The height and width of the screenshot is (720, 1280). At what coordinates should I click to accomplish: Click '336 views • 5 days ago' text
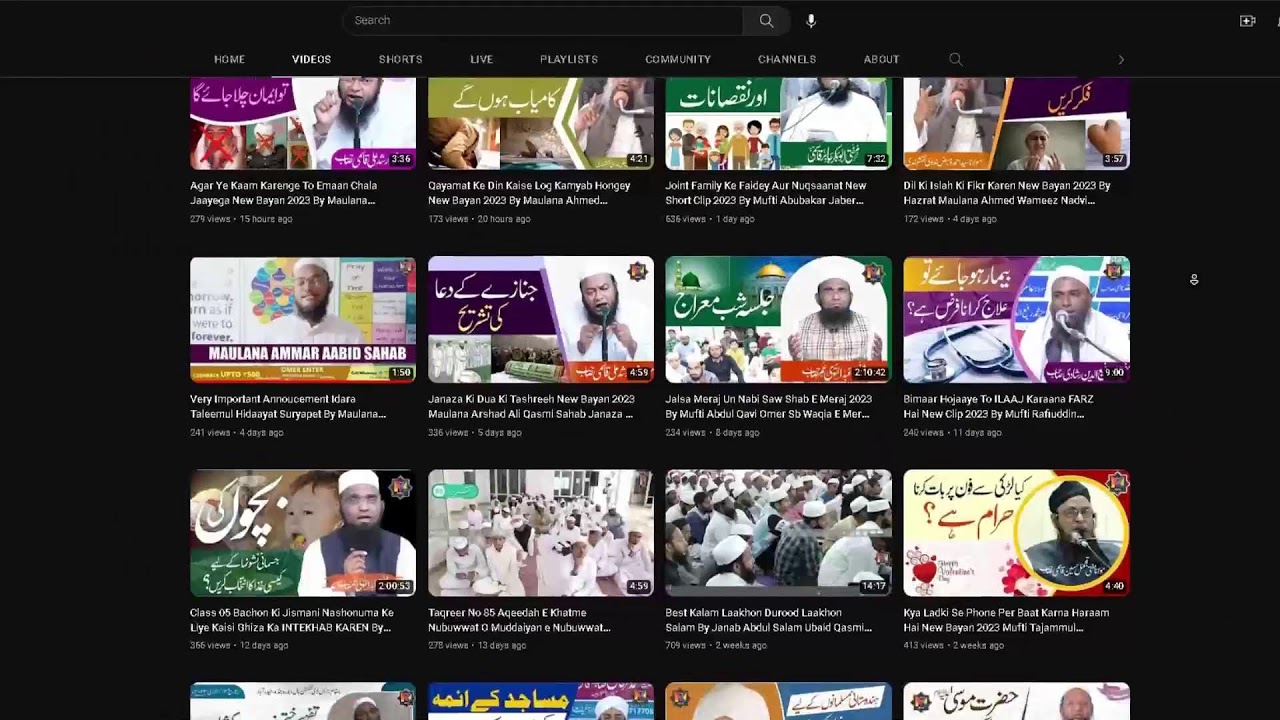click(x=475, y=433)
